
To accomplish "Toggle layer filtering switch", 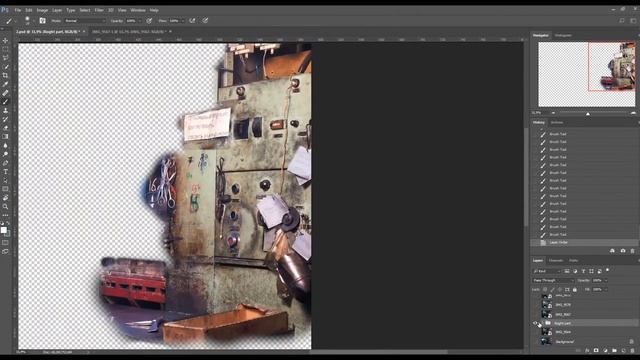I will click(x=607, y=270).
